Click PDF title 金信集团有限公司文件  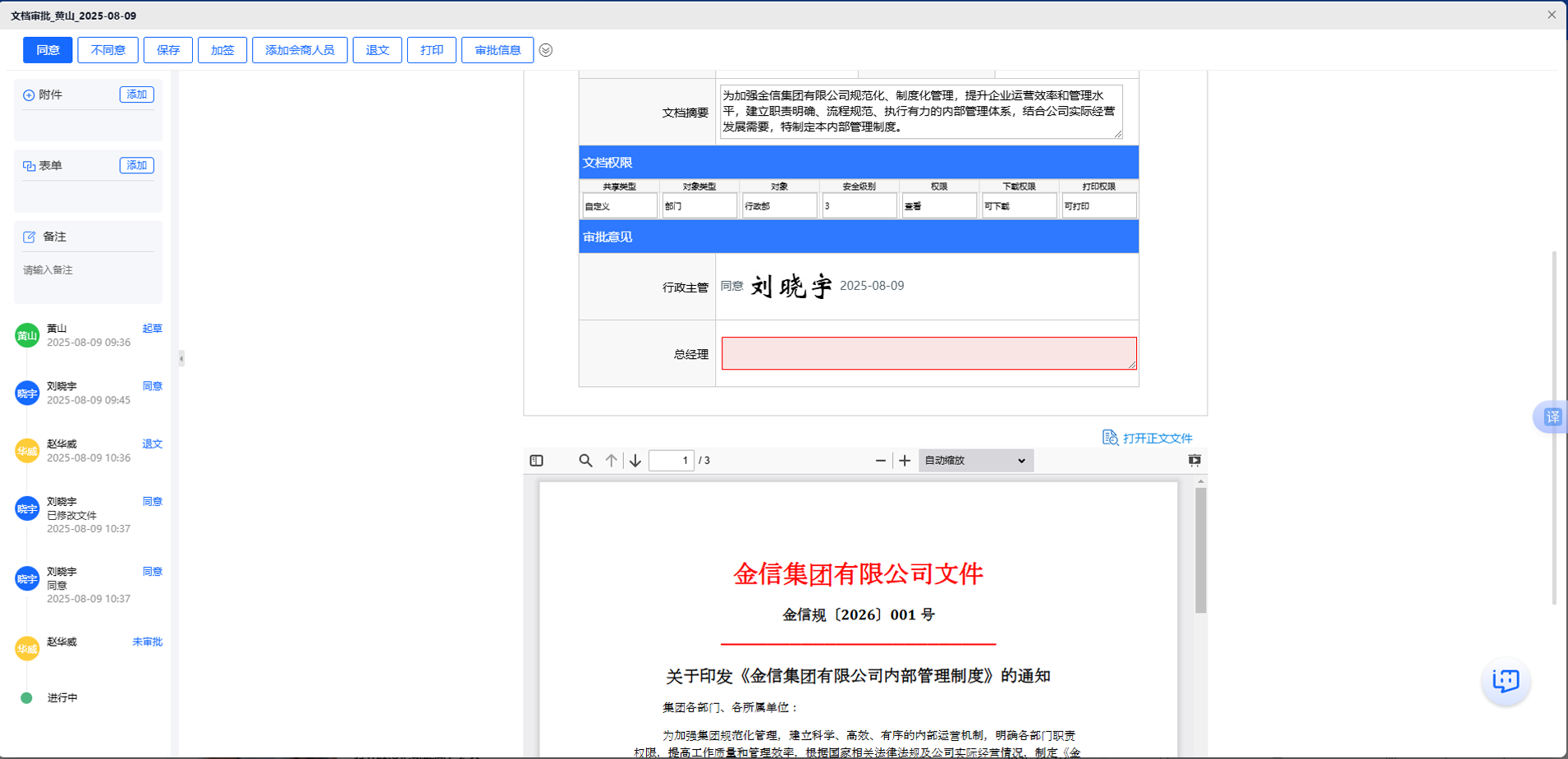coord(858,573)
